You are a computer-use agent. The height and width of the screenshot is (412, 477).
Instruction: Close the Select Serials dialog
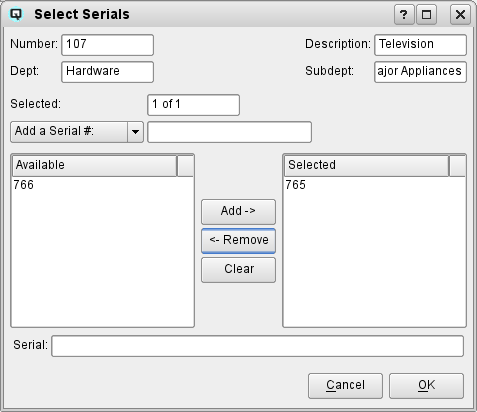460,15
